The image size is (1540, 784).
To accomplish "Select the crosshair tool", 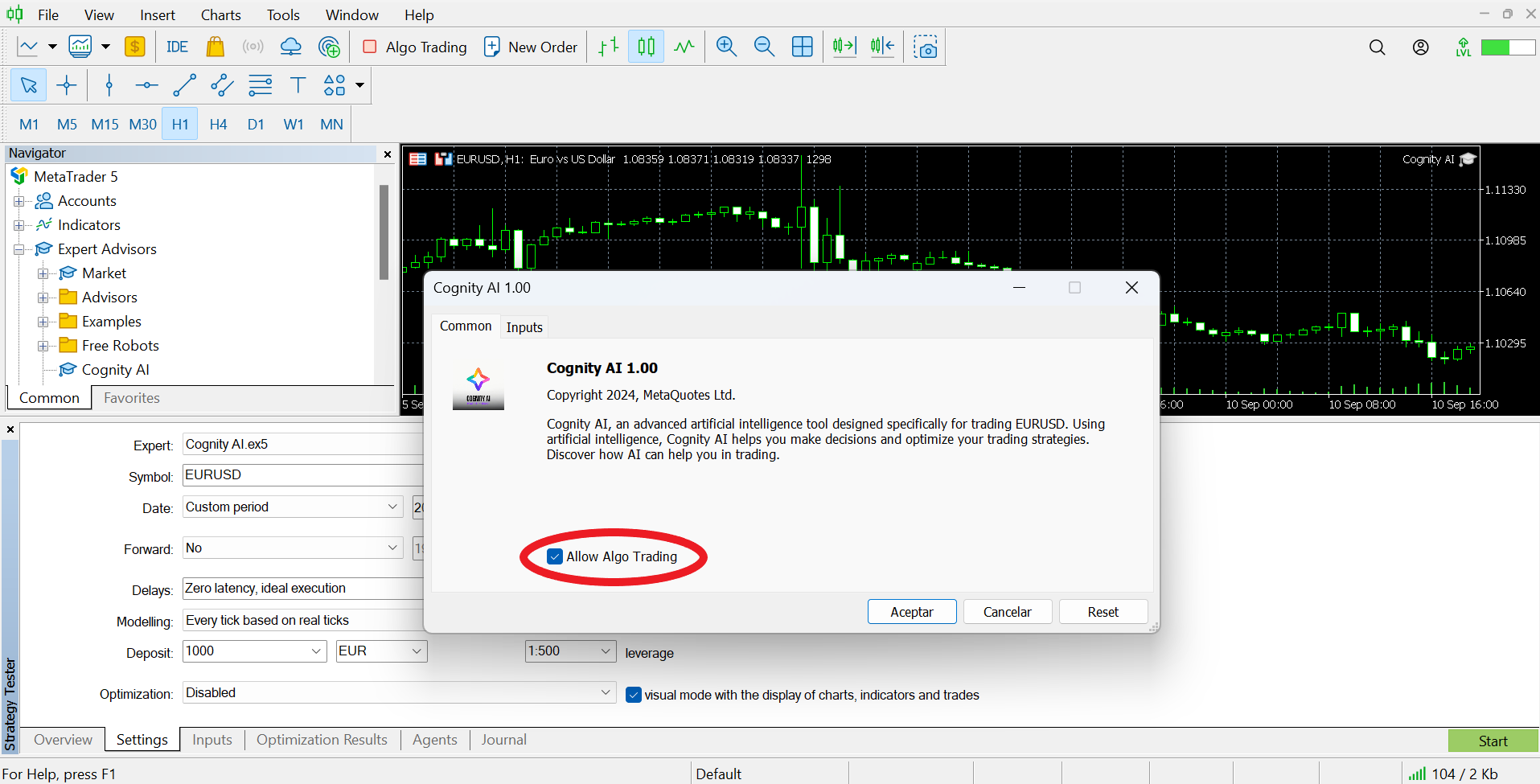I will [67, 85].
